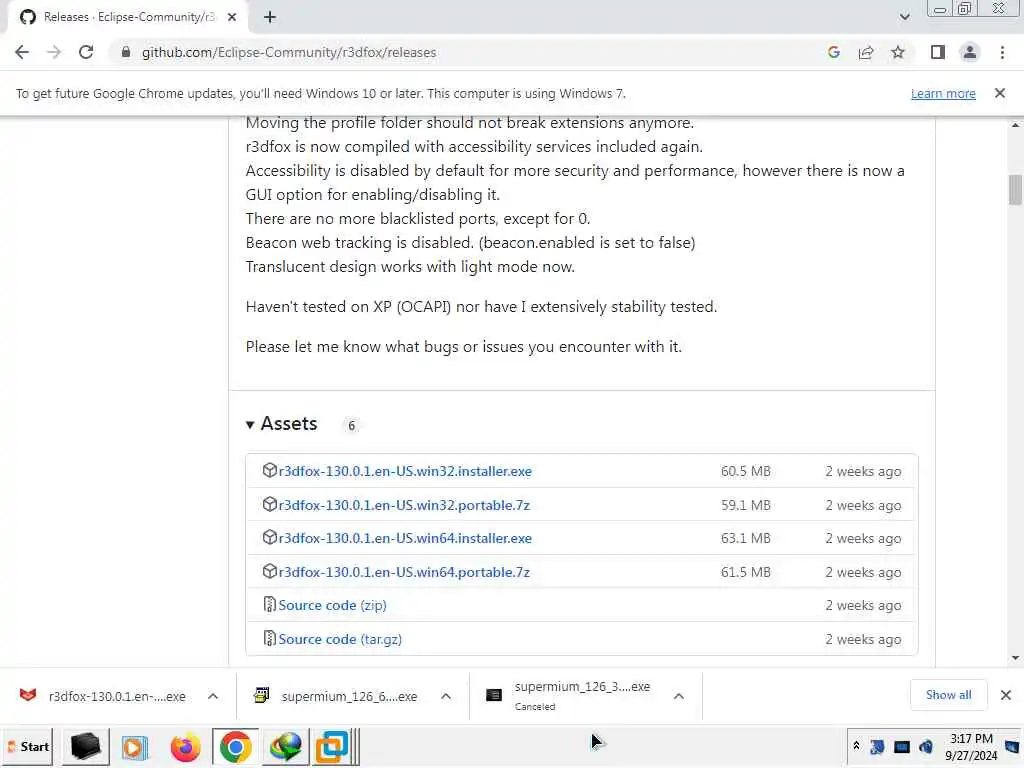Open Chrome's three-dot menu
The height and width of the screenshot is (768, 1024).
click(1002, 52)
